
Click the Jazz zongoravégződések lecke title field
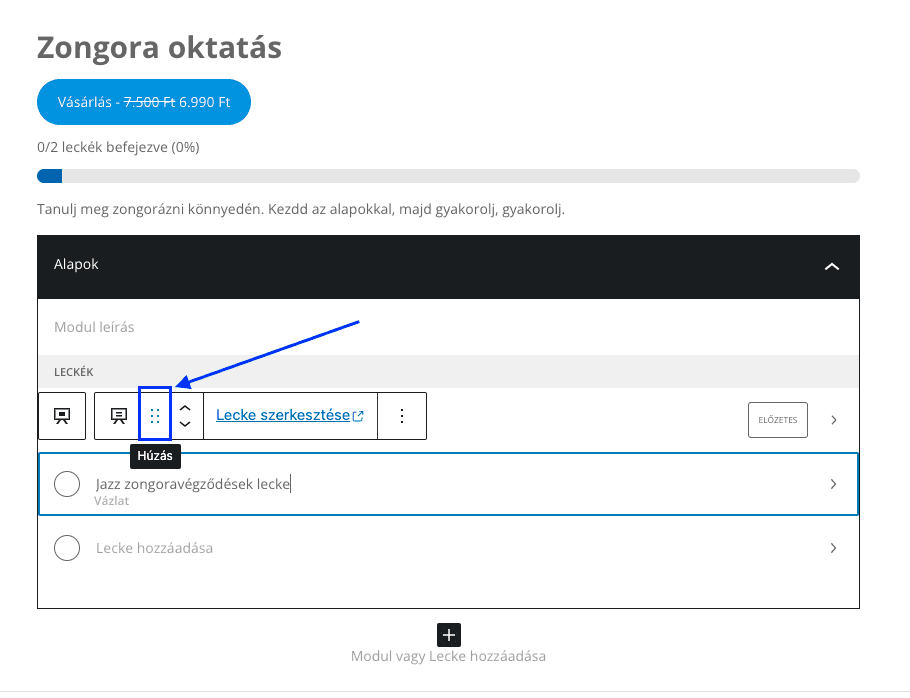193,484
